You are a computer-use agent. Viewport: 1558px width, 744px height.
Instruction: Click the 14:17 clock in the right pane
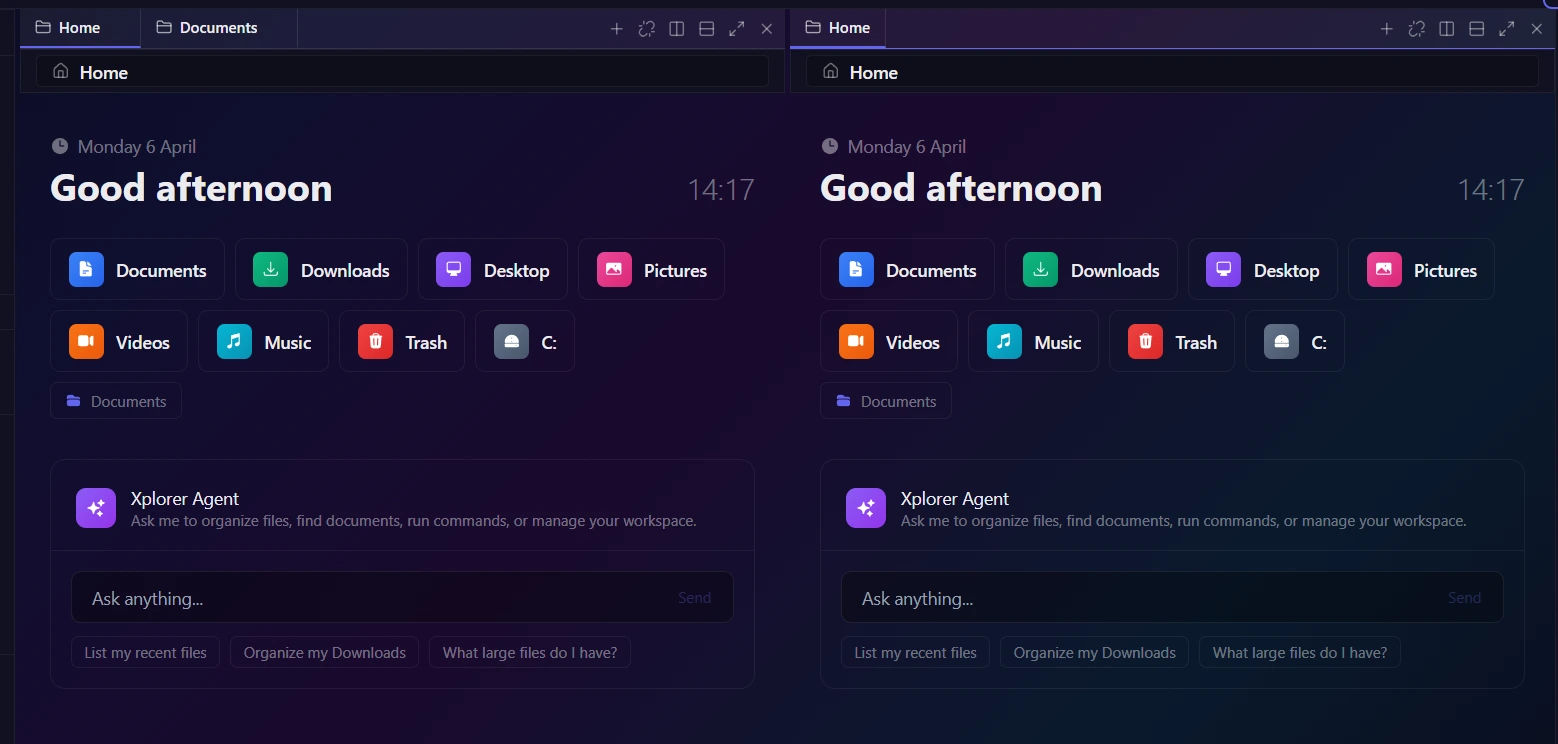point(1491,189)
